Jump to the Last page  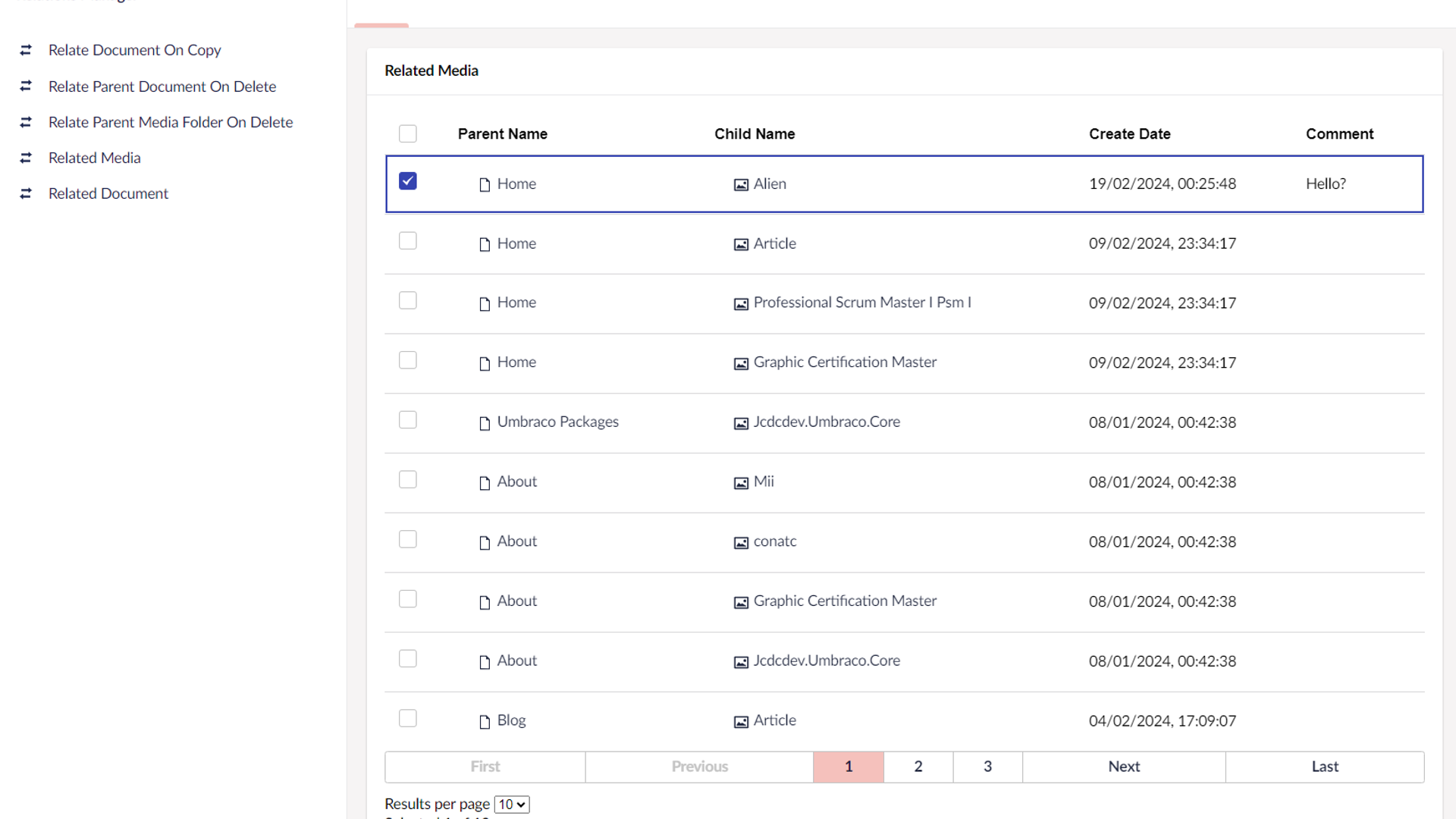tap(1325, 767)
